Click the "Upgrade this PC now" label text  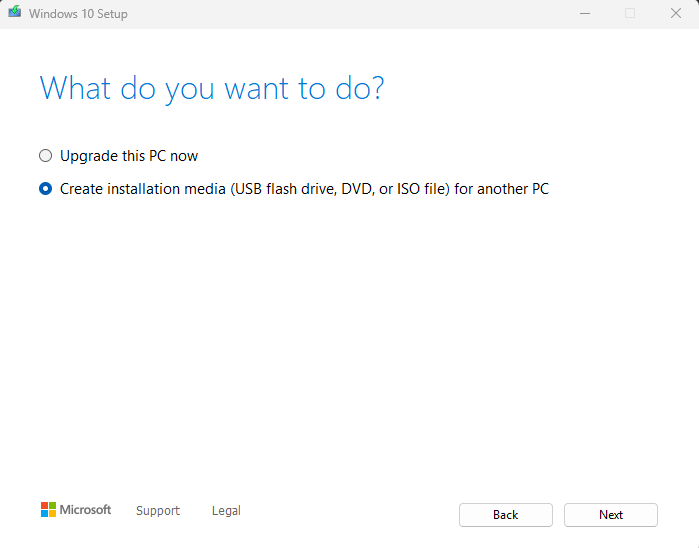(x=129, y=156)
